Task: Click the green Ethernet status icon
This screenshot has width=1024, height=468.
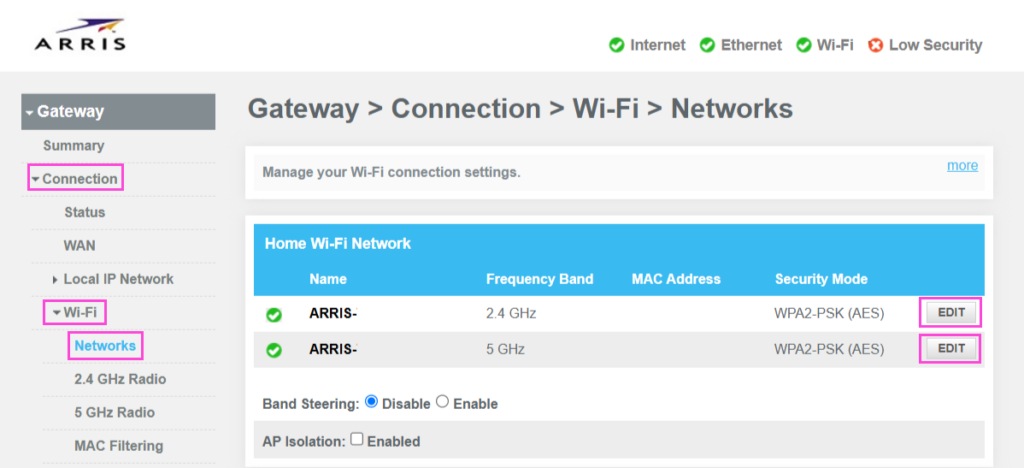Action: [707, 45]
